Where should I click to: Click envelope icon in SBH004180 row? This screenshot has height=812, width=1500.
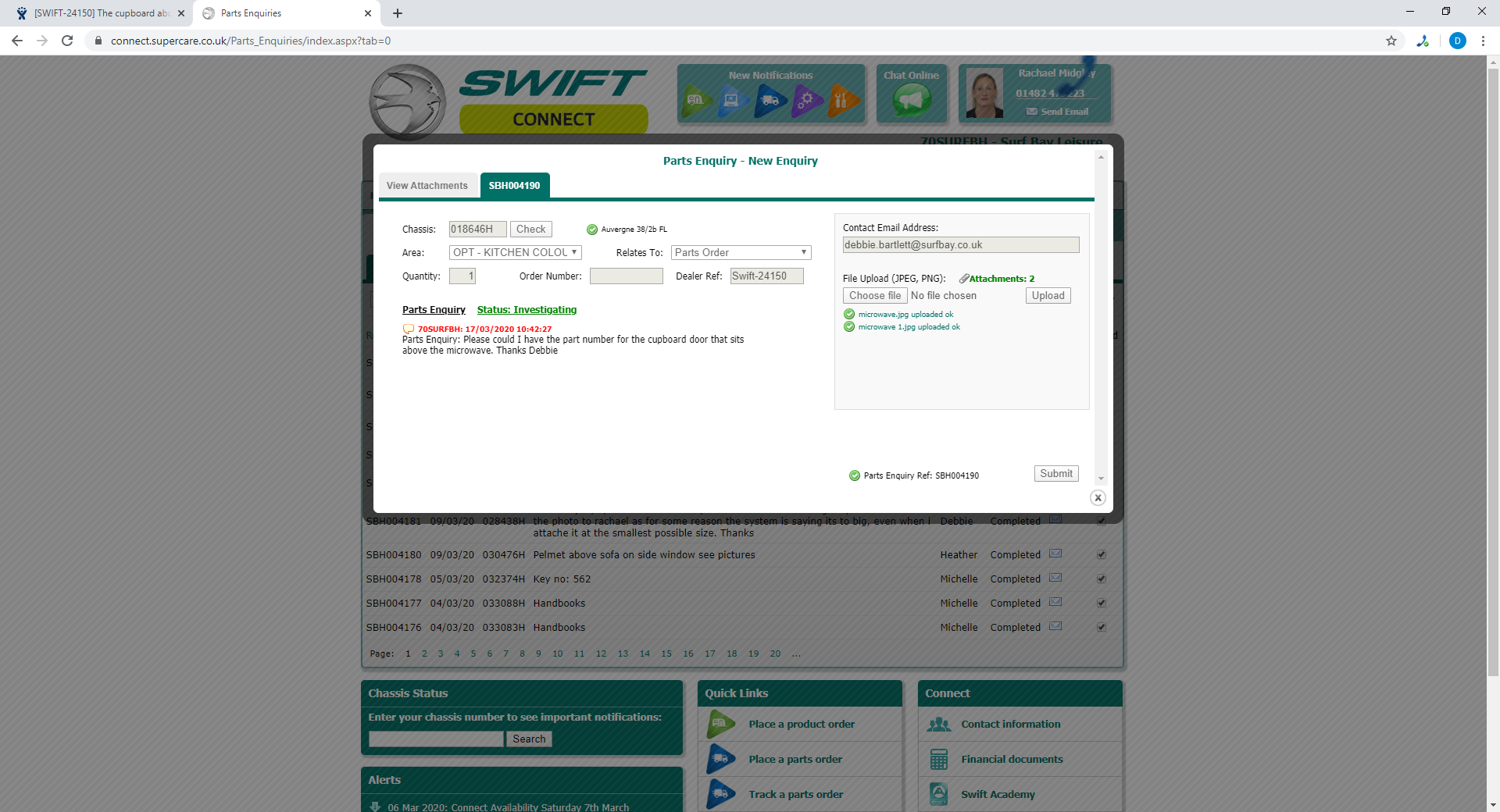(x=1055, y=554)
